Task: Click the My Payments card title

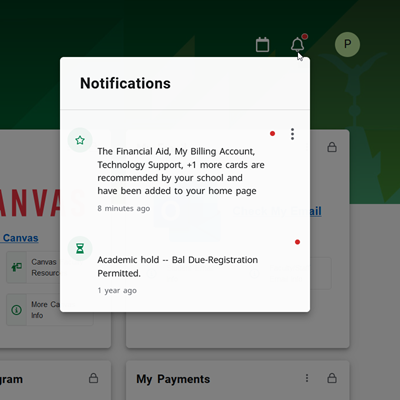Action: pos(173,379)
